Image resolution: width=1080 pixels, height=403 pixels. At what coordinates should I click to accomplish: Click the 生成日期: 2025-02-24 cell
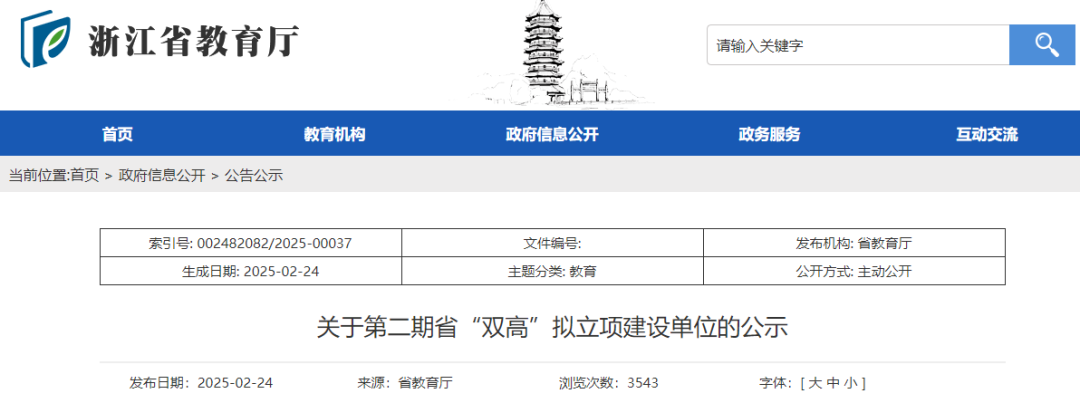tap(251, 271)
